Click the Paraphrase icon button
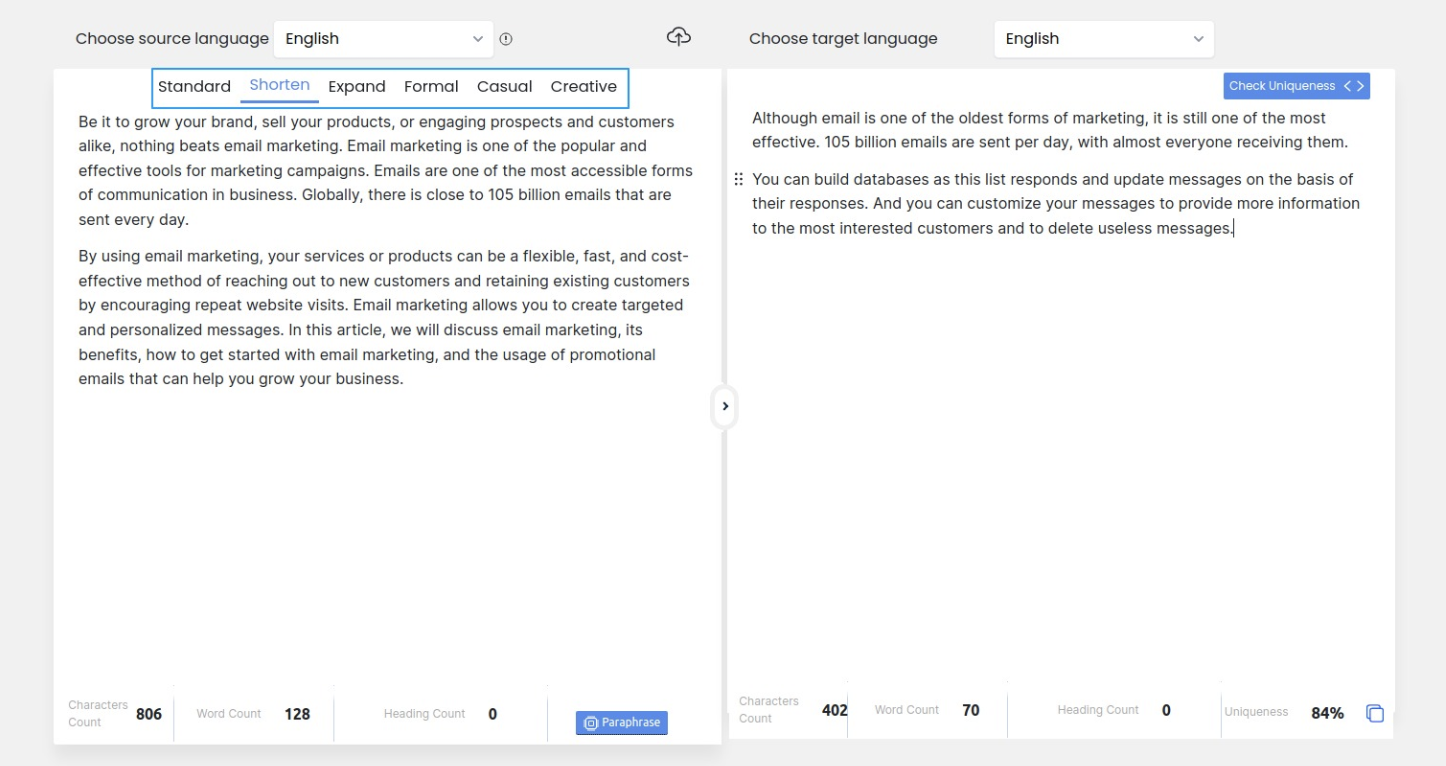This screenshot has width=1446, height=766. 622,722
